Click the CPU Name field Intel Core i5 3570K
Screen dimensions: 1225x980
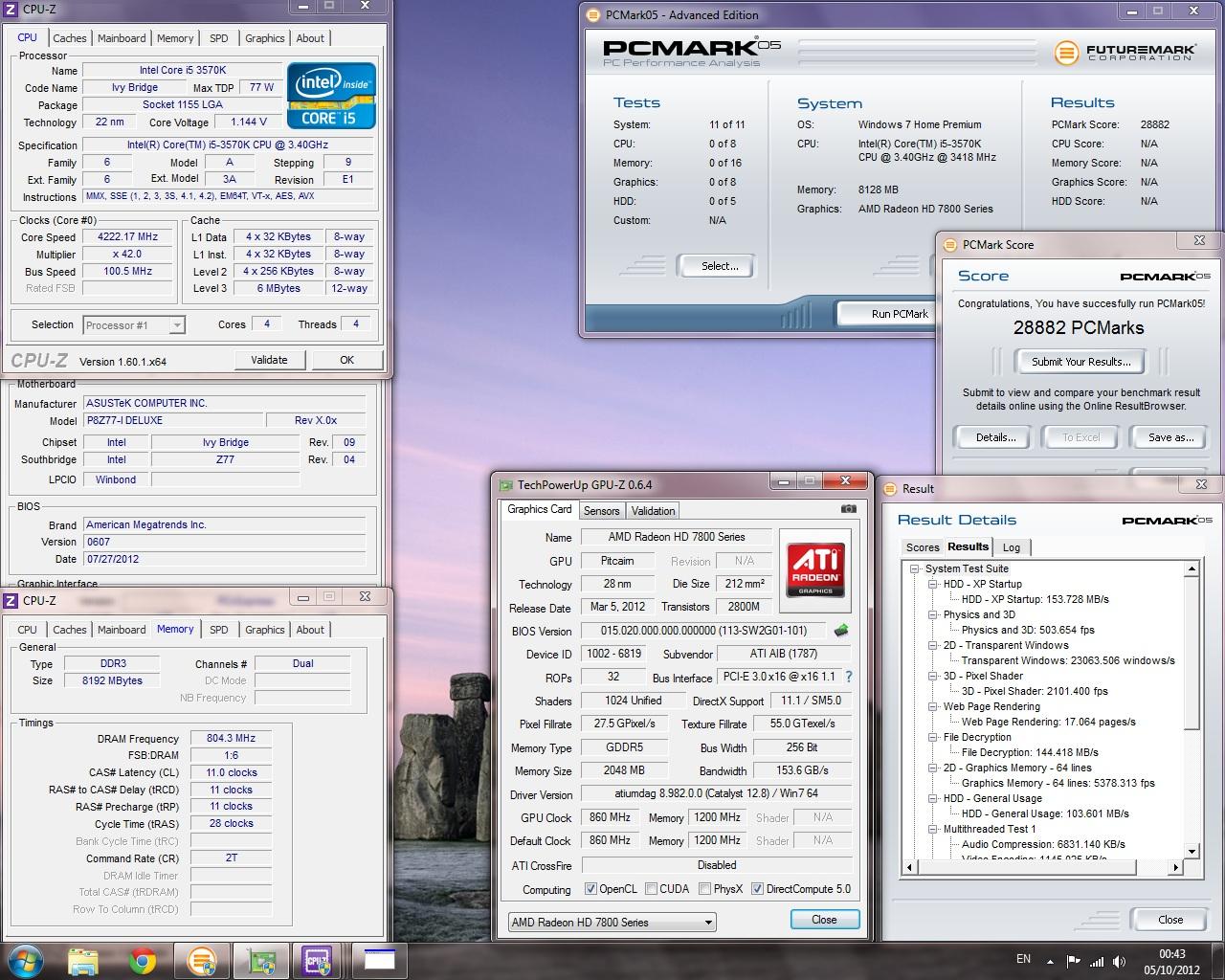(183, 70)
